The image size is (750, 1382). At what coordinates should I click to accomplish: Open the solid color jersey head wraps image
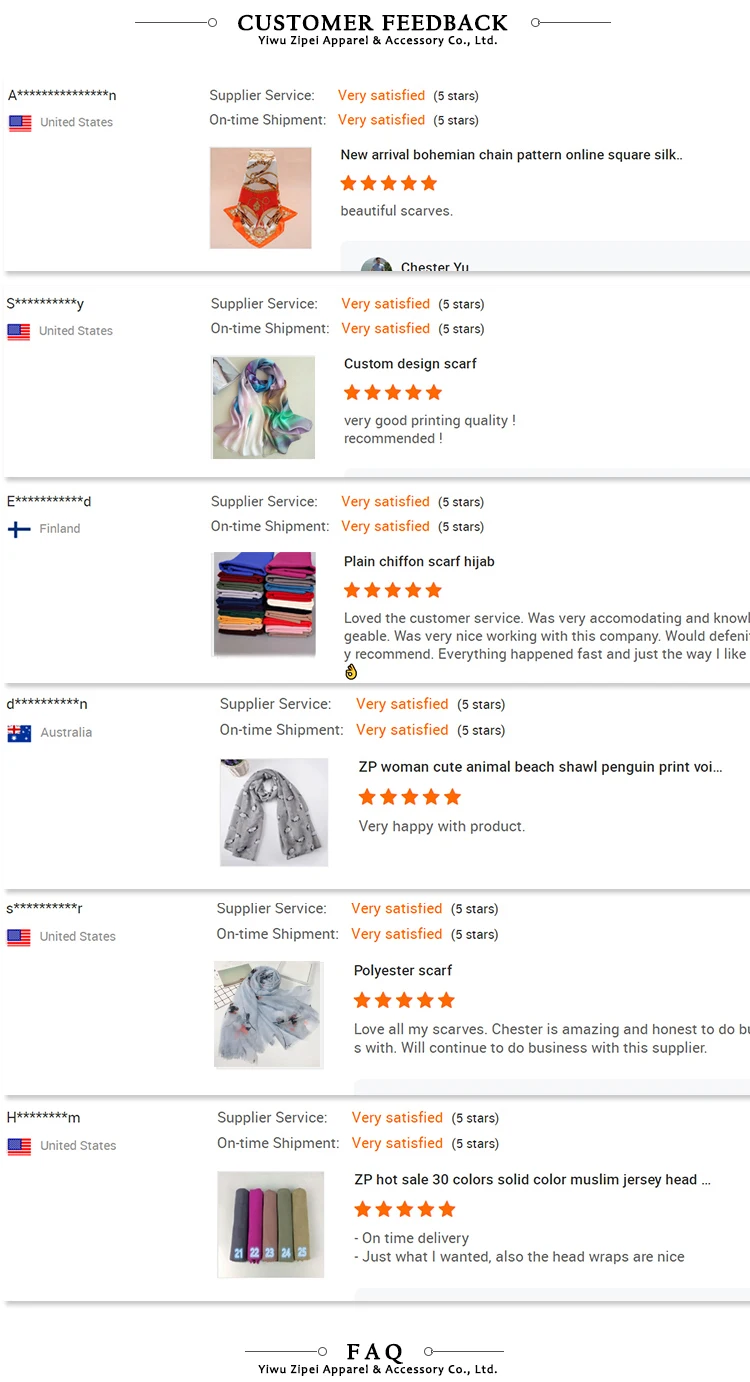pyautogui.click(x=270, y=1224)
